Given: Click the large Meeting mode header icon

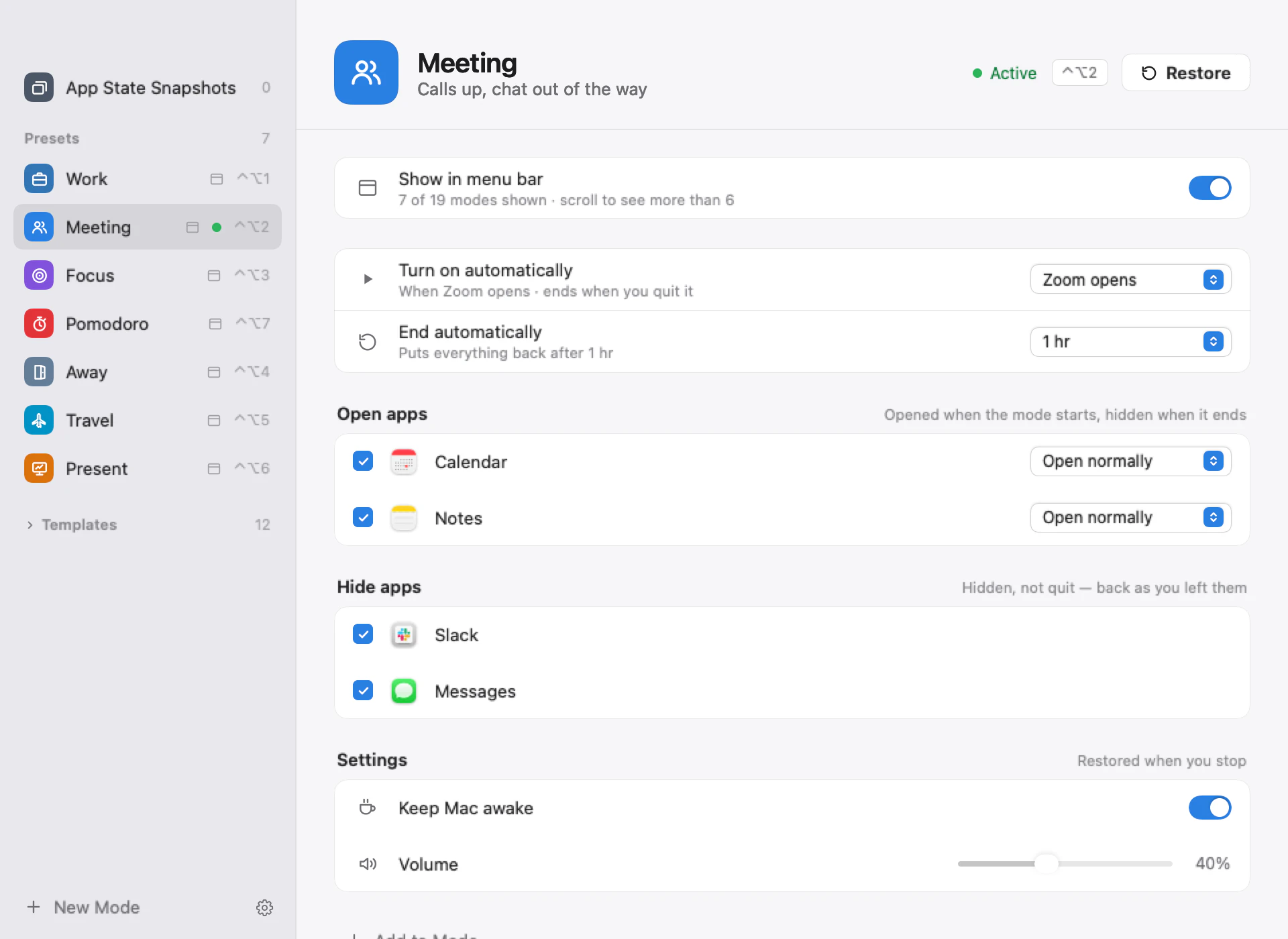Looking at the screenshot, I should click(366, 72).
